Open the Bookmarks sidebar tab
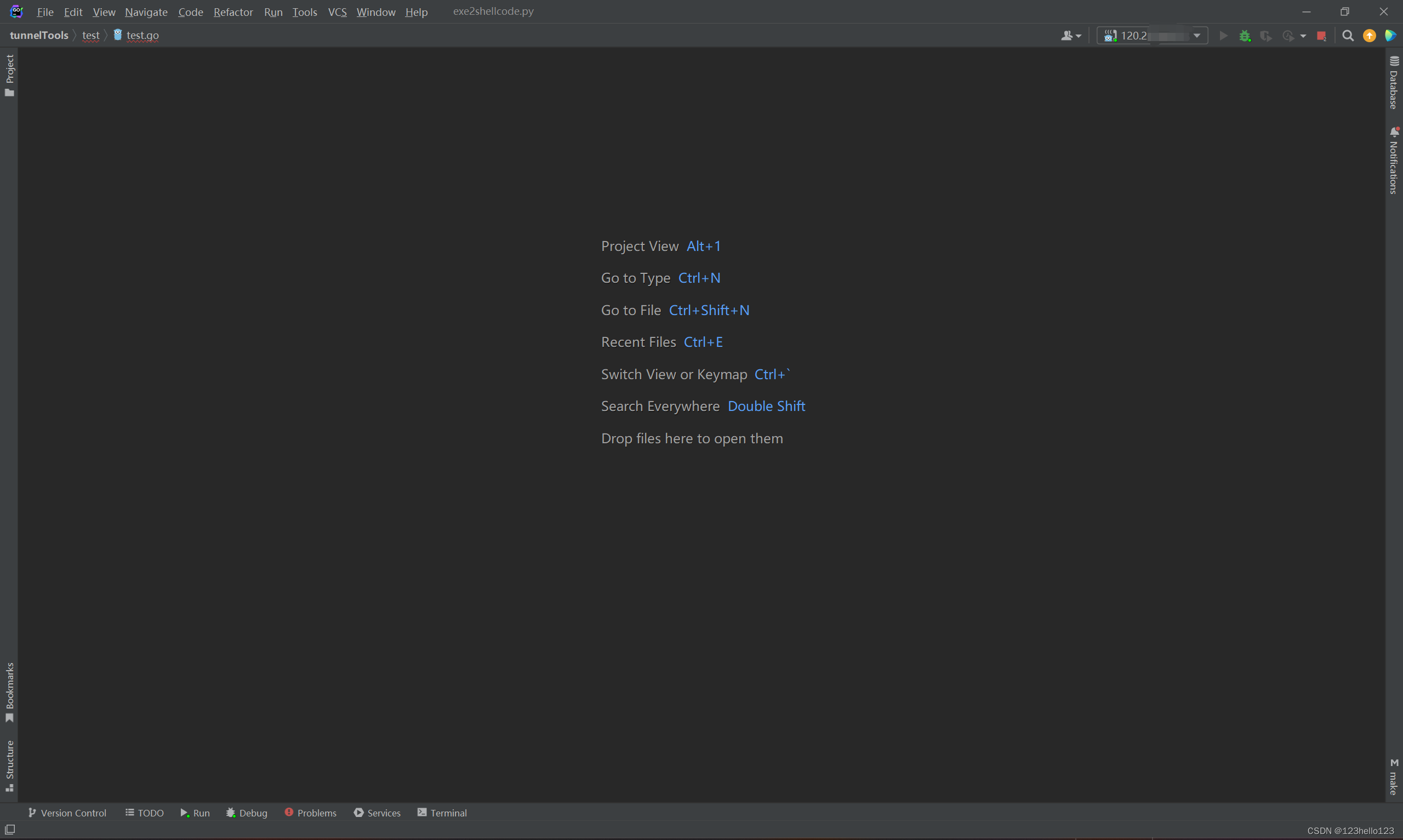This screenshot has width=1403, height=840. [9, 692]
